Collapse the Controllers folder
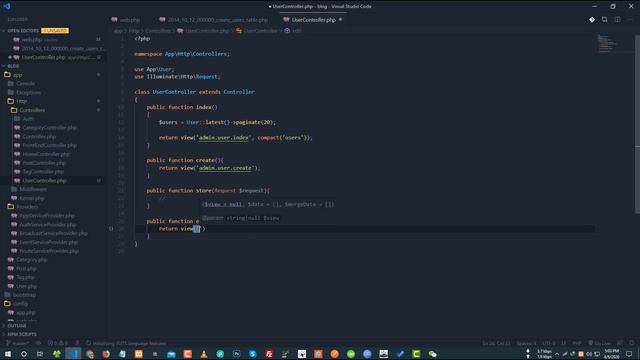This screenshot has width=640, height=360. coord(28,110)
